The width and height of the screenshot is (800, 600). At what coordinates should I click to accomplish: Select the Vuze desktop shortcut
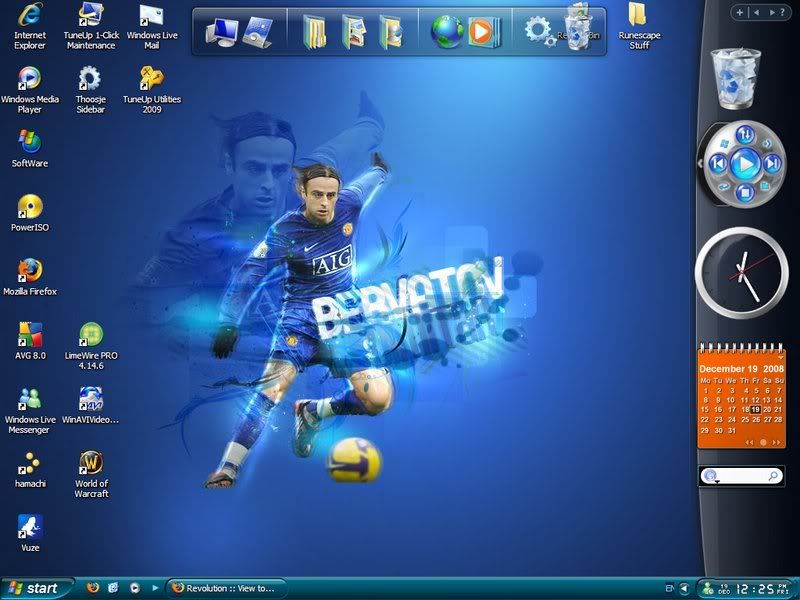click(30, 533)
